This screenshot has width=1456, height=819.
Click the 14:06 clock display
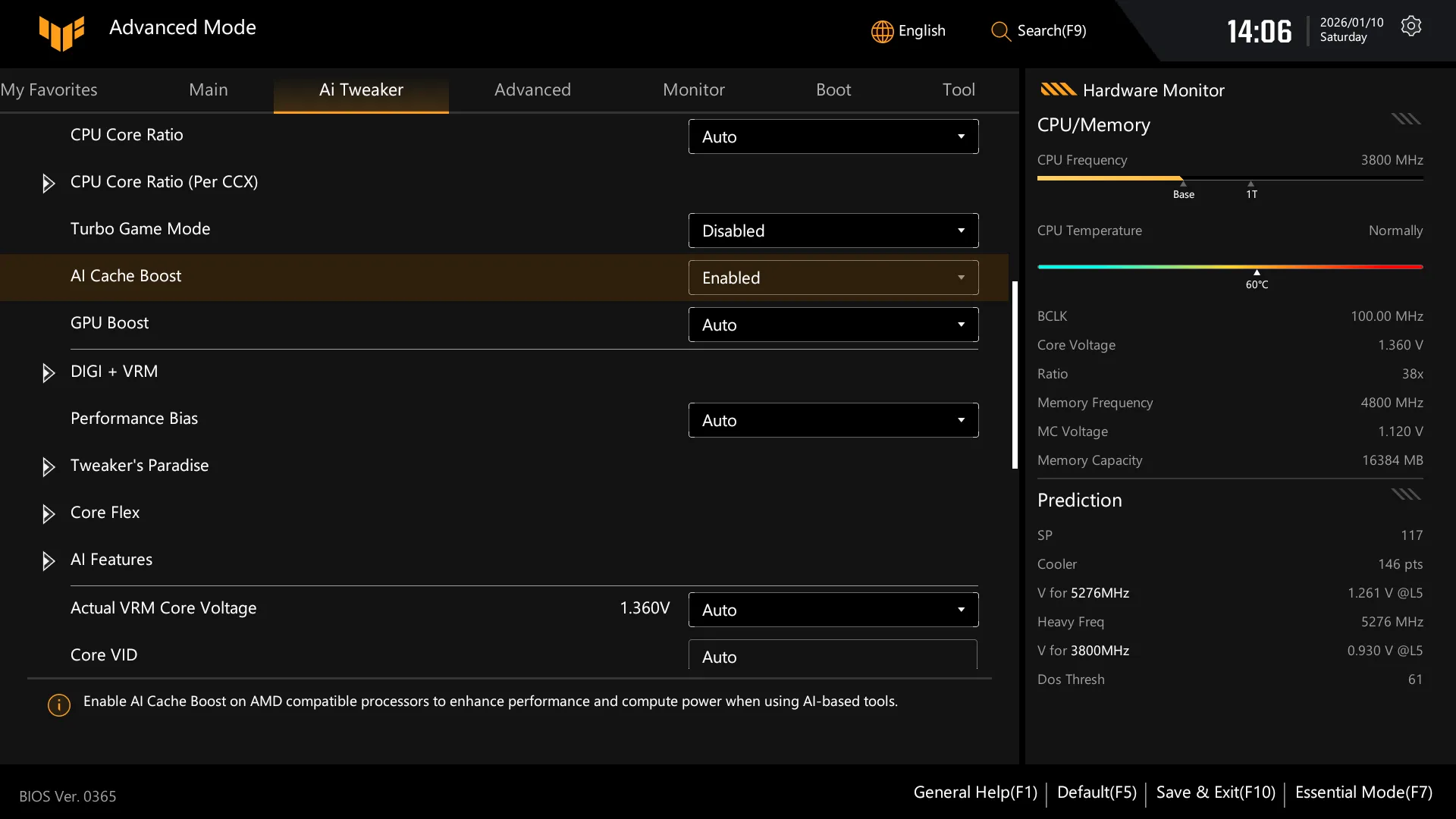(x=1259, y=31)
